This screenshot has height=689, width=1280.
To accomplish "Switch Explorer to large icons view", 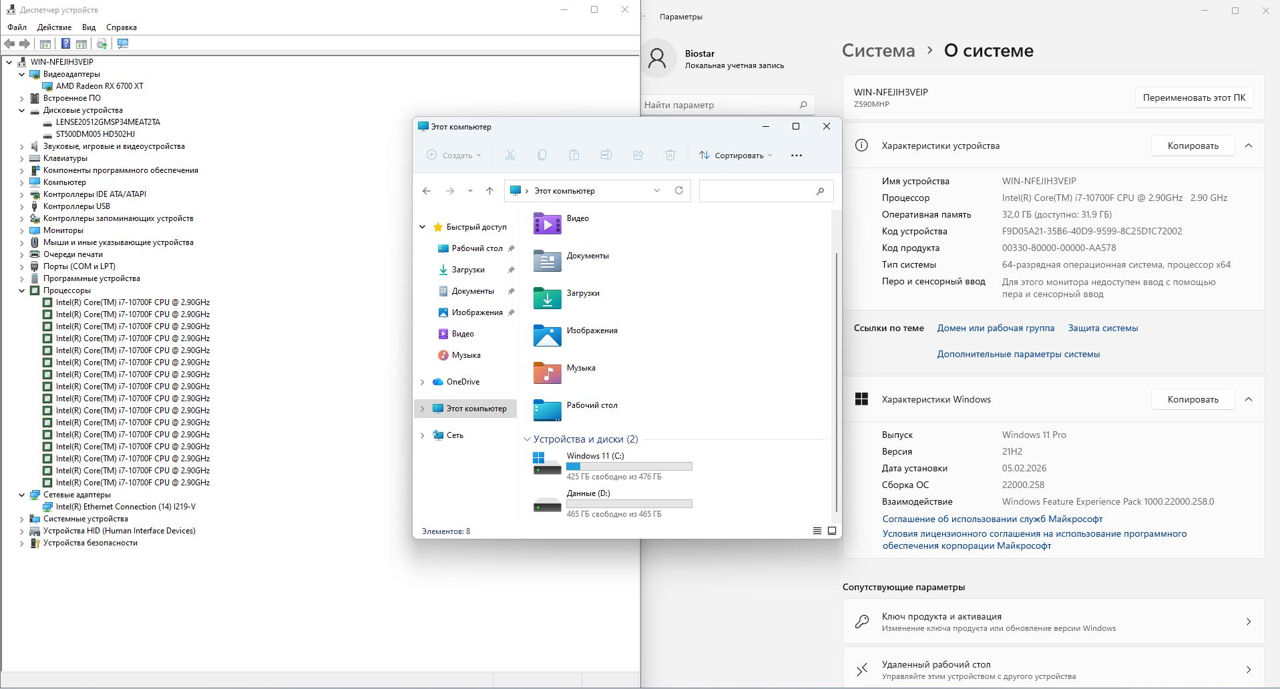I will click(831, 531).
